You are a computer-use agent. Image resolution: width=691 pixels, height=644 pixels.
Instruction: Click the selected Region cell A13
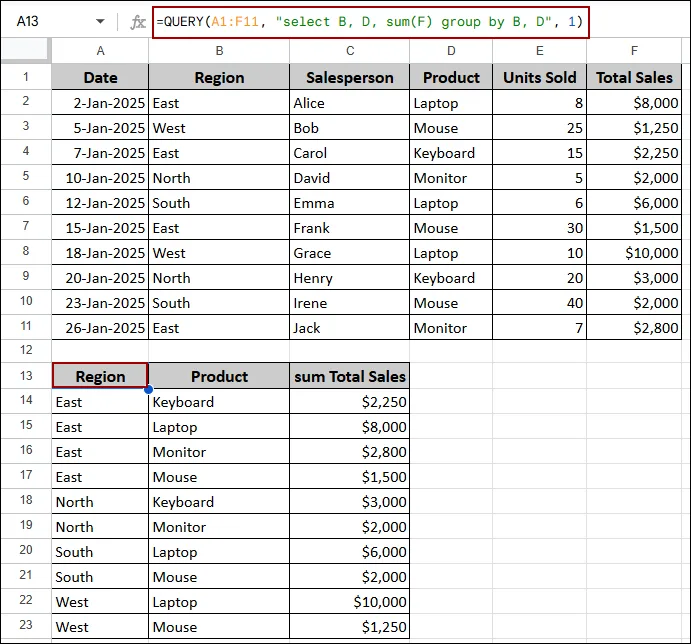tap(100, 376)
